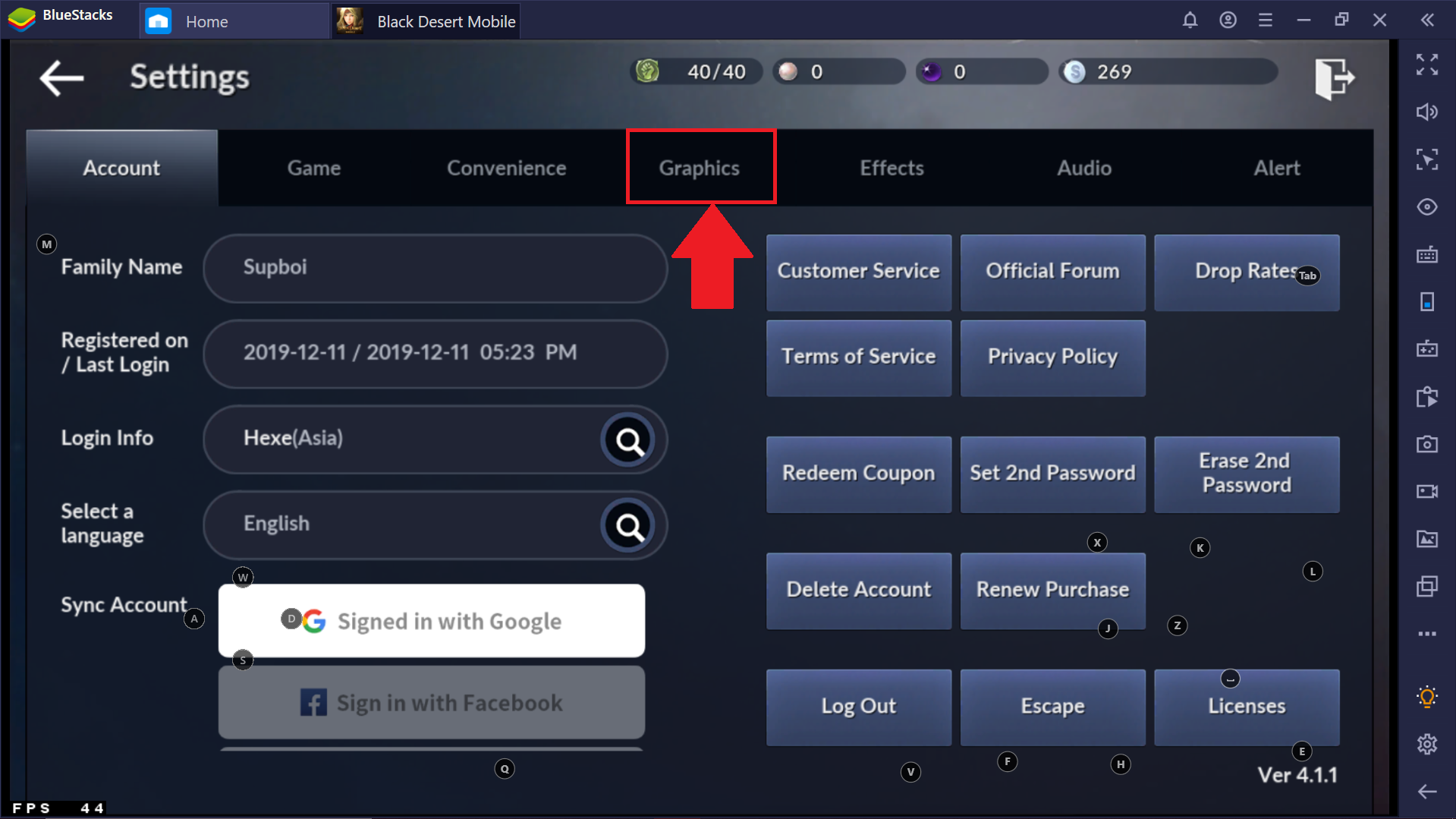Click the rotate device icon
1456x819 pixels.
pyautogui.click(x=1427, y=301)
